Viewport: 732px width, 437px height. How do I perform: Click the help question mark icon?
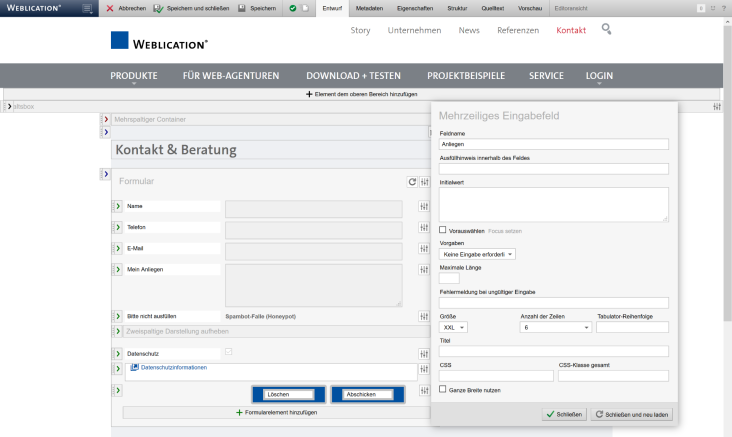724,8
